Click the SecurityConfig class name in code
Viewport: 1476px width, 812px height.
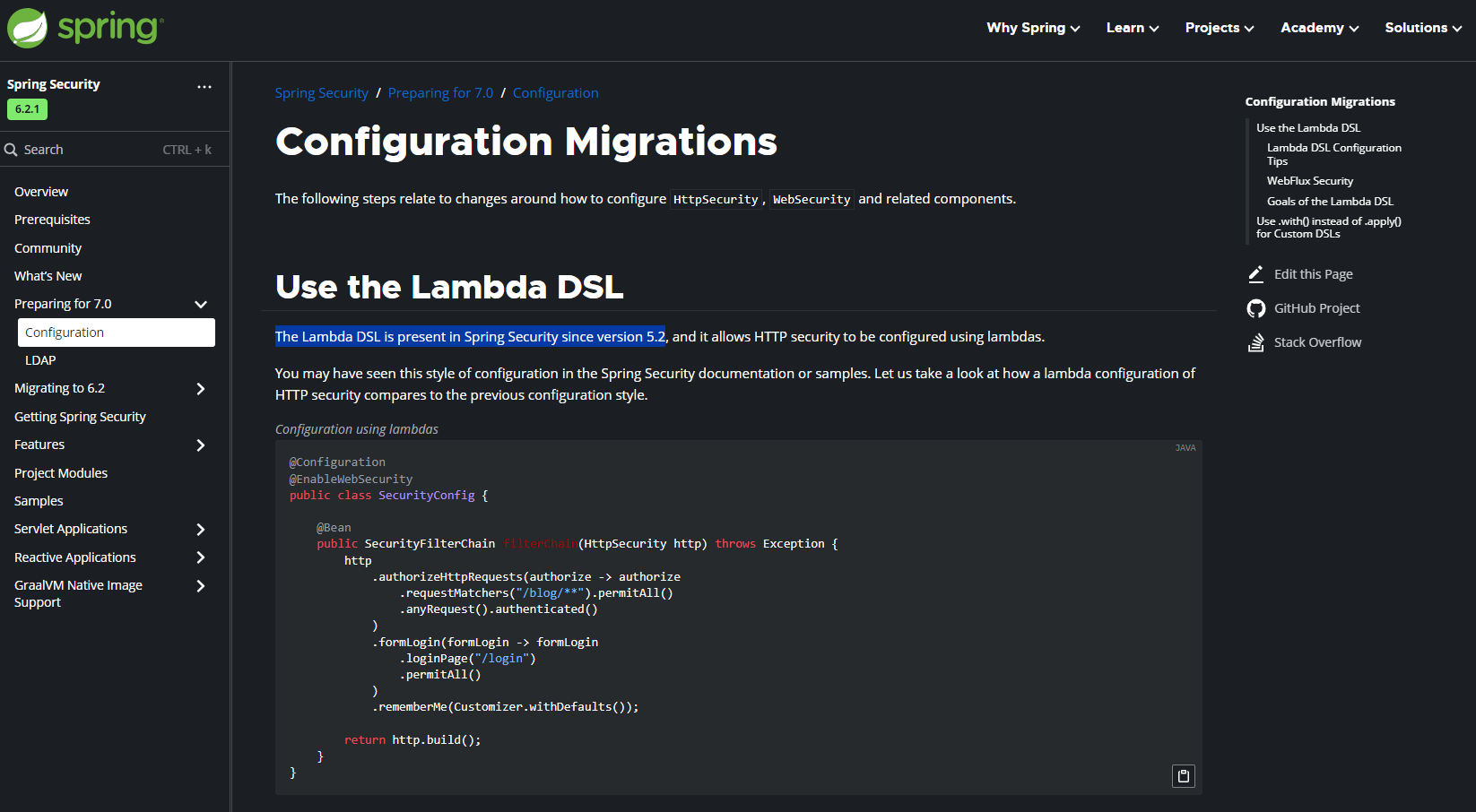click(427, 496)
